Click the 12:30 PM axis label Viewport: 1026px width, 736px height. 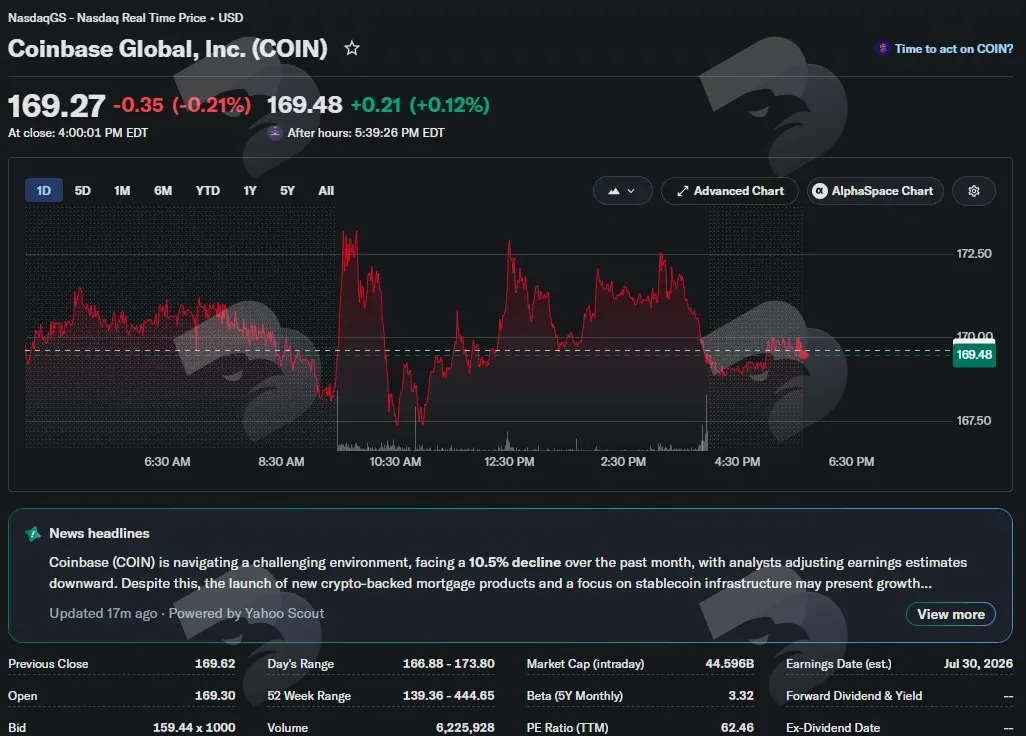point(509,462)
